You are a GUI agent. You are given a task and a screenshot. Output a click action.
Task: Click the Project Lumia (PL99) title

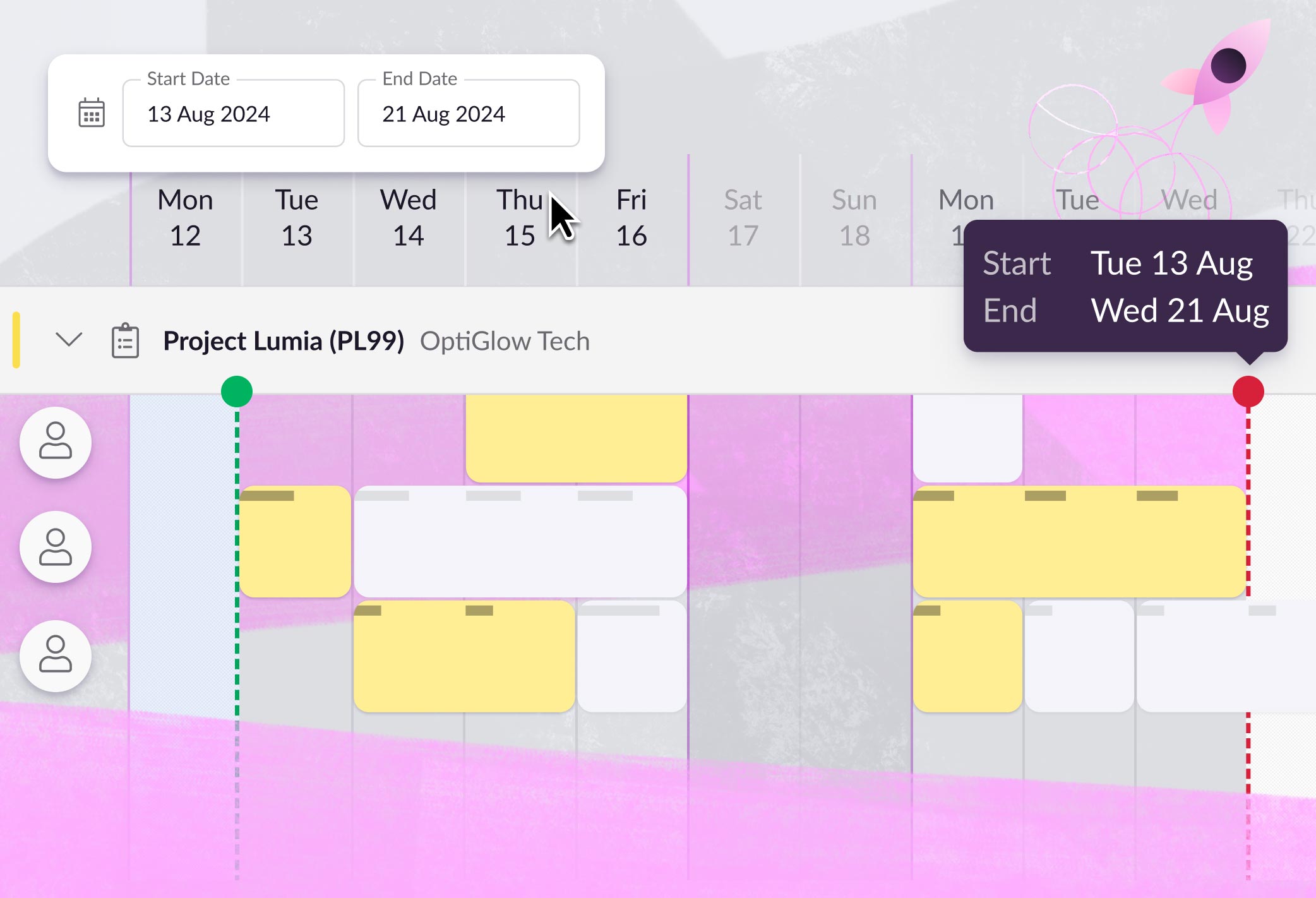pyautogui.click(x=284, y=341)
